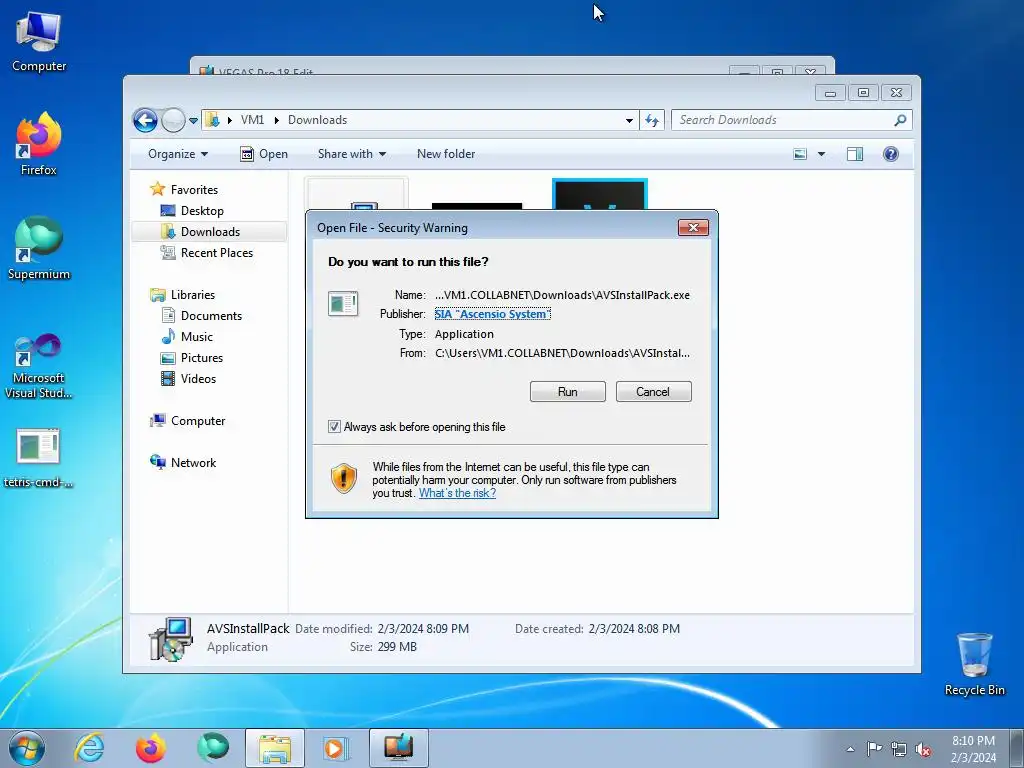Image resolution: width=1024 pixels, height=768 pixels.
Task: Select Libraries in the navigation pane
Action: pyautogui.click(x=193, y=295)
